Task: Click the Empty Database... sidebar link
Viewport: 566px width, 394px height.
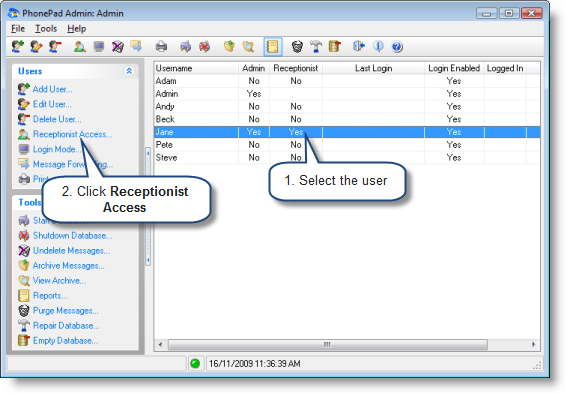Action: (x=65, y=341)
